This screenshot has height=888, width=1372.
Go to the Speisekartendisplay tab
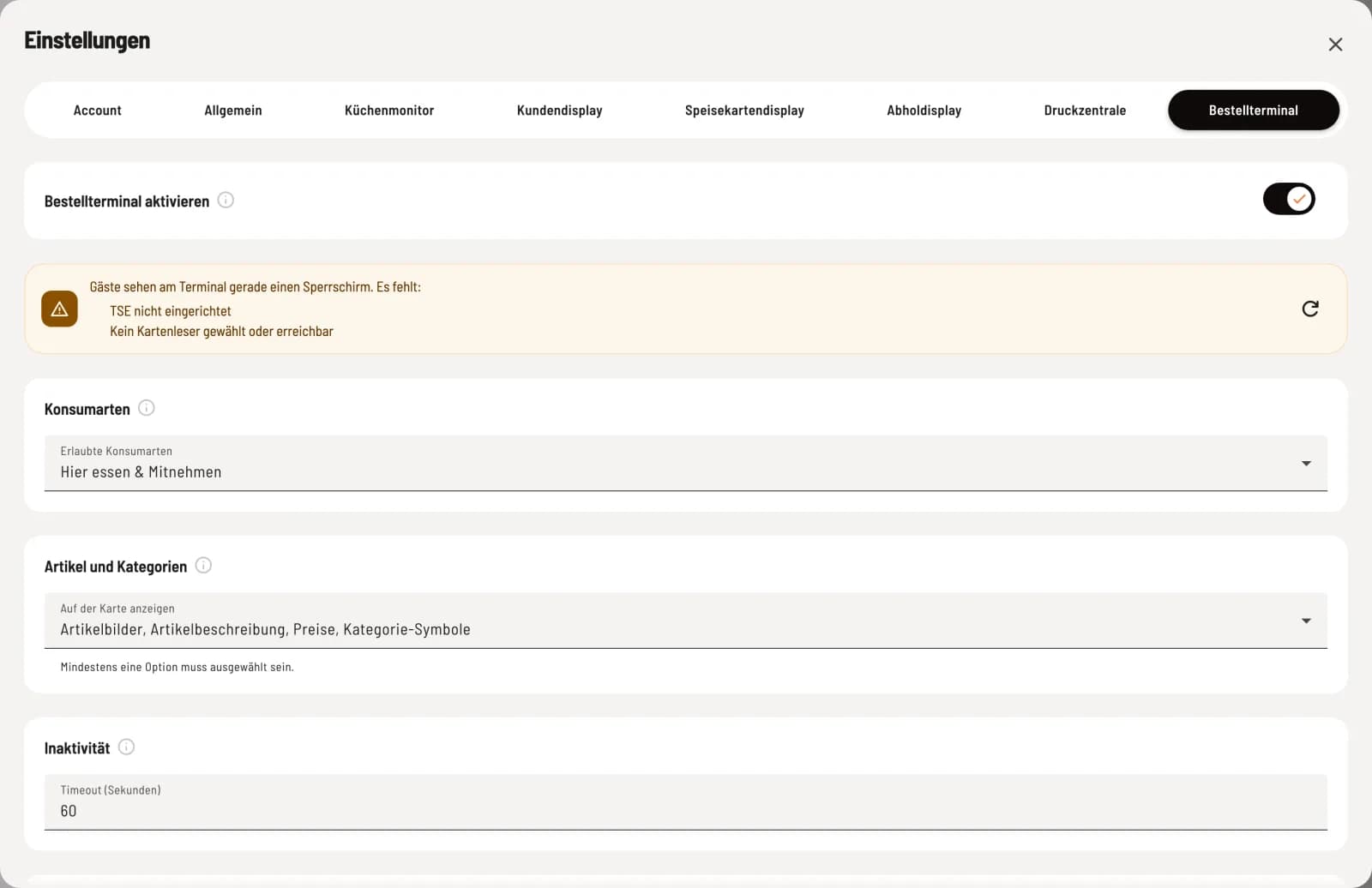[x=744, y=111]
